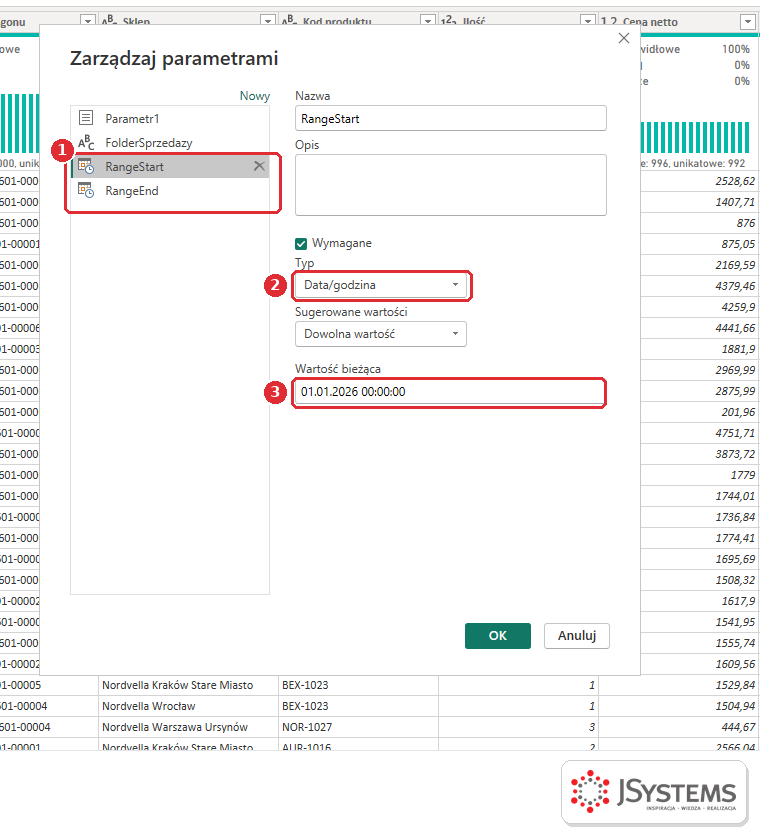Click the ABC text icon of FolderSprzedazy
Screen dimensions: 760x833
pyautogui.click(x=86, y=142)
